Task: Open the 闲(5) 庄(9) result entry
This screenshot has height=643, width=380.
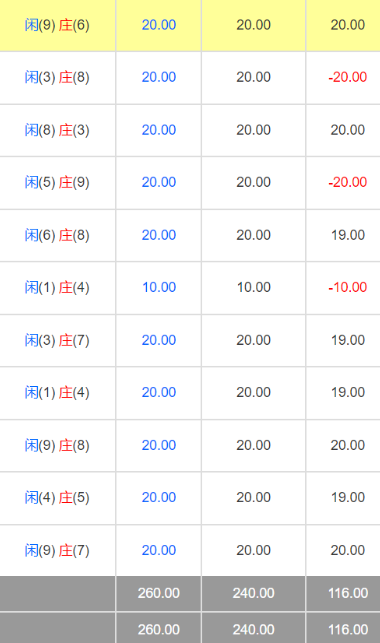Action: coord(57,182)
